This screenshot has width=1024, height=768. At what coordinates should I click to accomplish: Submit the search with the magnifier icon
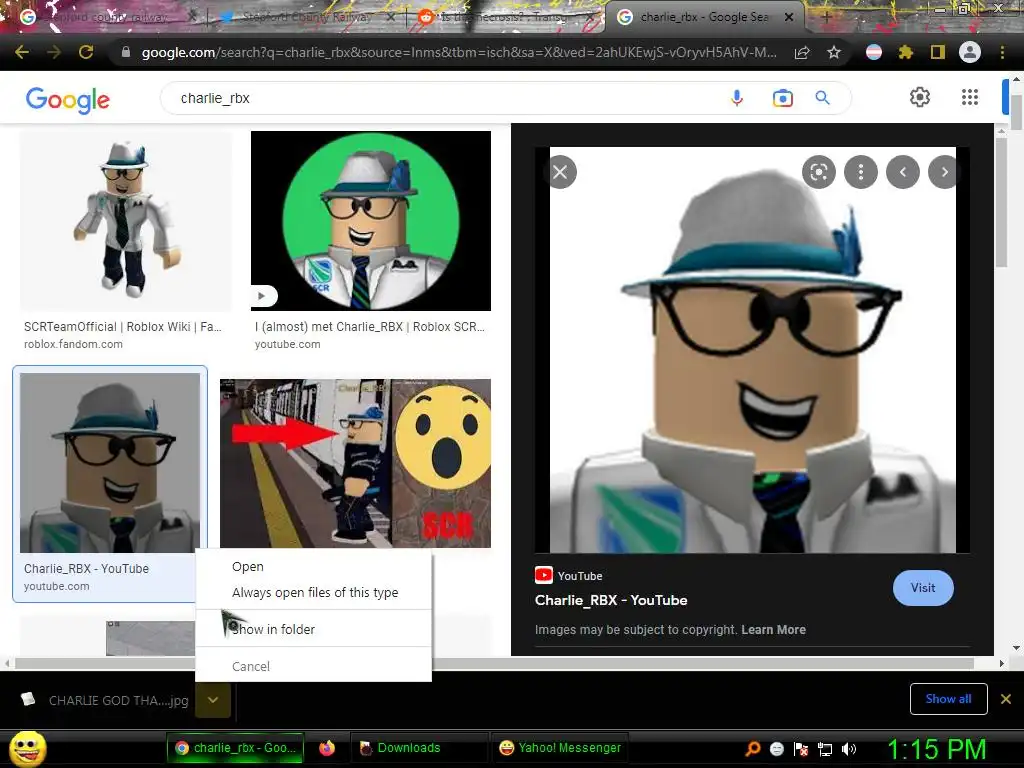(822, 98)
